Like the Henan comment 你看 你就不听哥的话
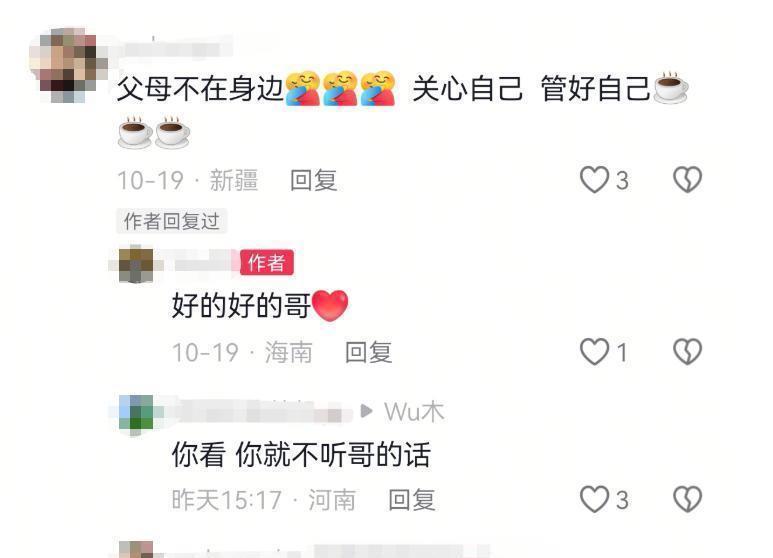The image size is (773, 558). click(x=595, y=499)
